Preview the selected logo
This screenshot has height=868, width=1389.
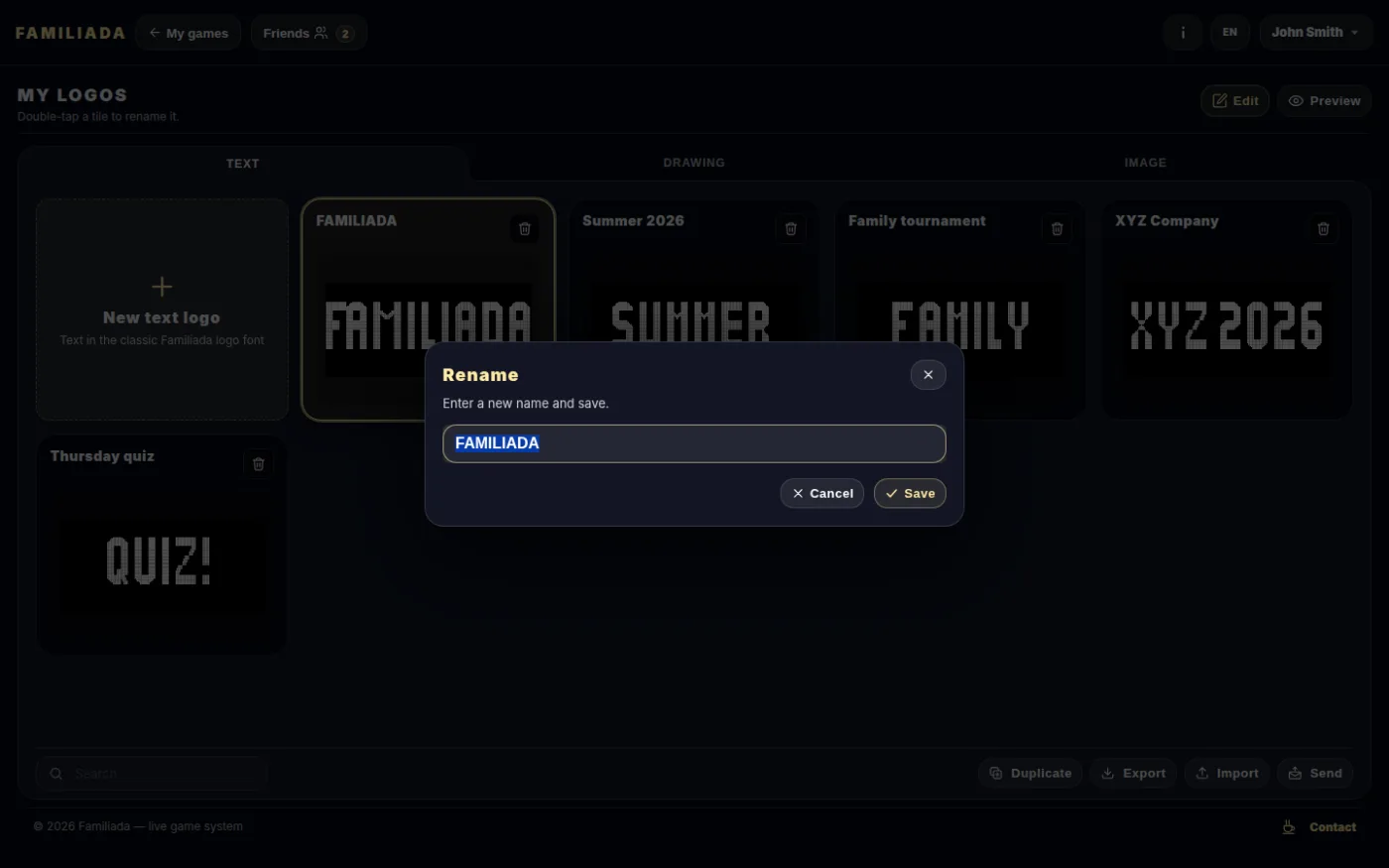[1325, 100]
